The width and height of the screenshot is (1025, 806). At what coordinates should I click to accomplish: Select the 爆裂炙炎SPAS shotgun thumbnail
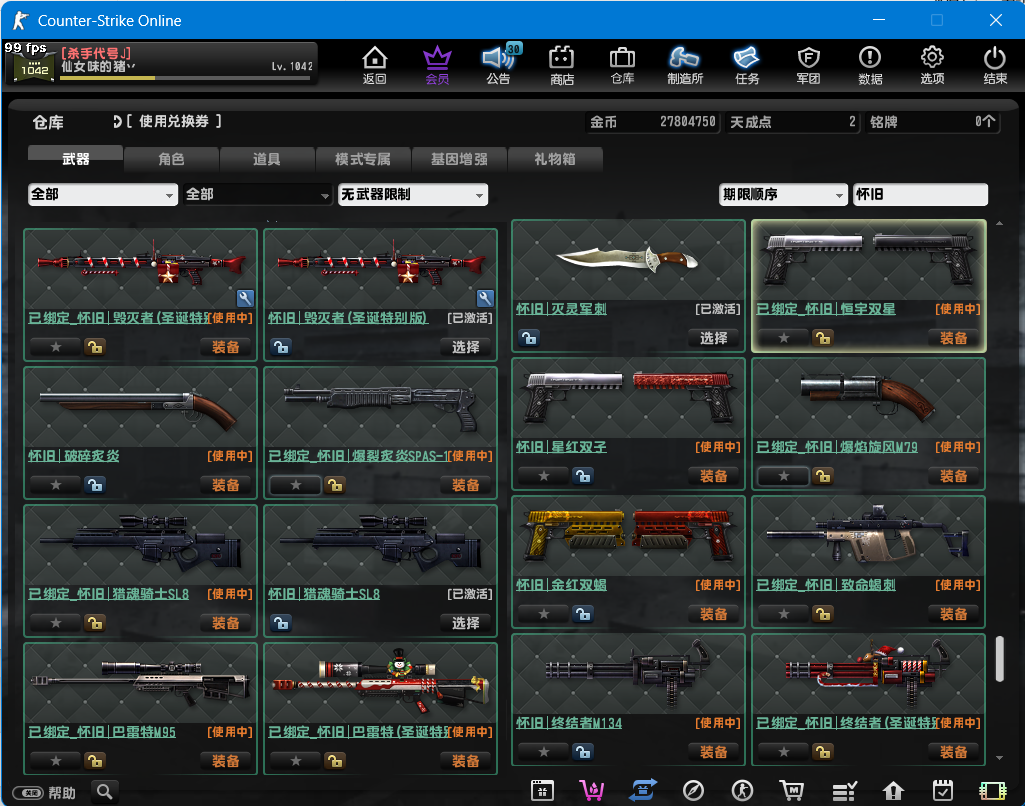tap(380, 407)
